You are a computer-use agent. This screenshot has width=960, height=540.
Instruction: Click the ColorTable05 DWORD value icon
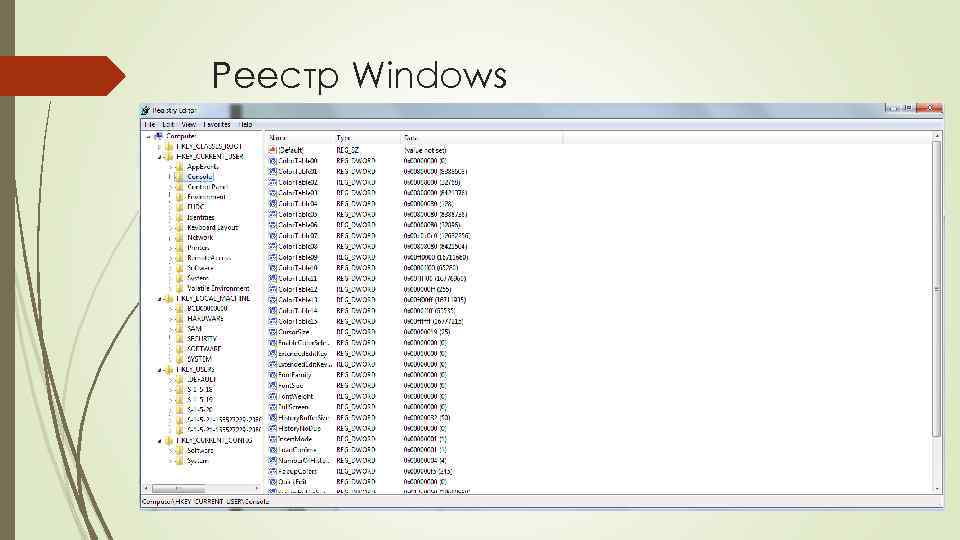click(272, 214)
